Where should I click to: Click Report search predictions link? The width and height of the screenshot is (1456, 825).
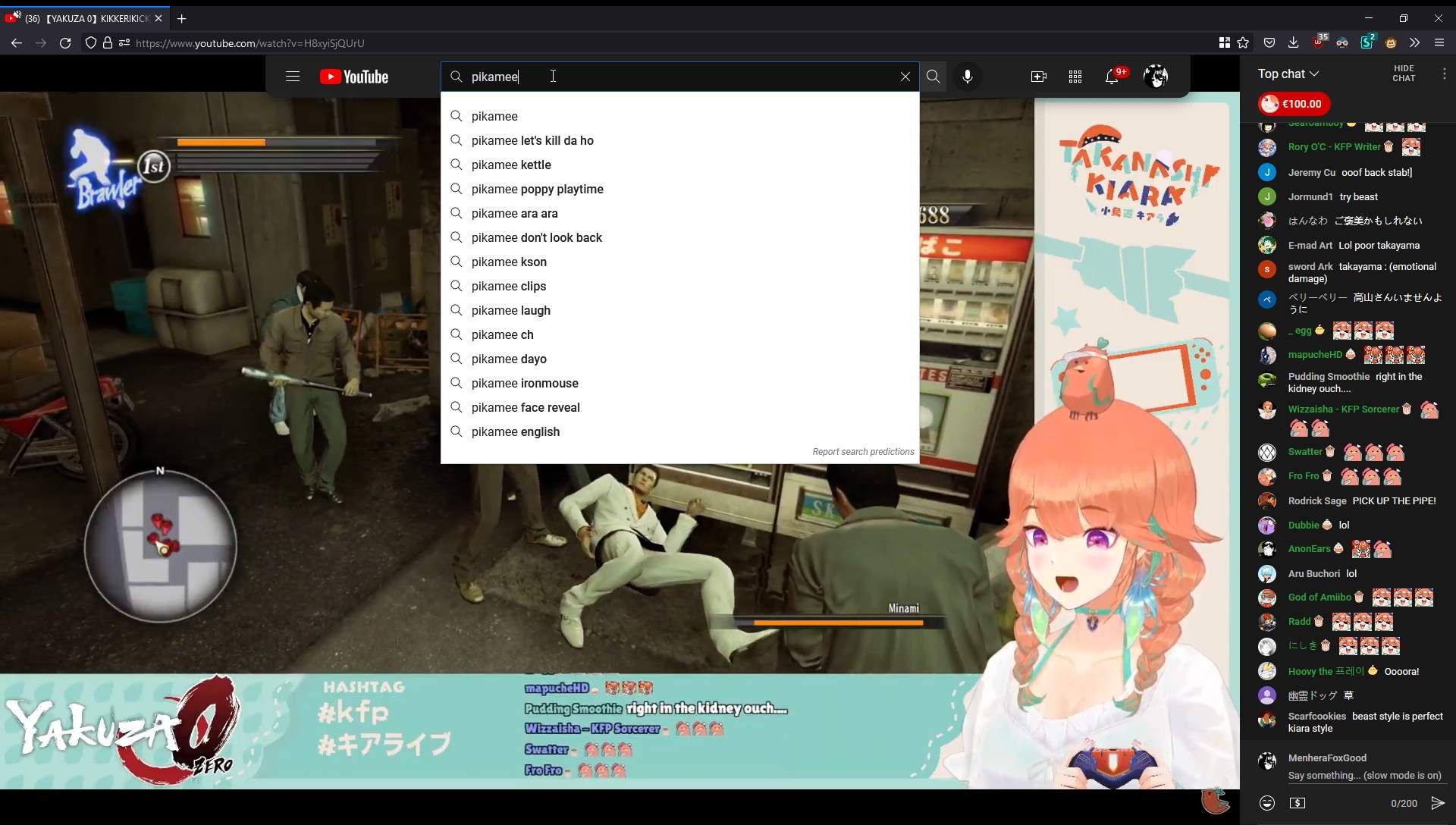point(863,452)
